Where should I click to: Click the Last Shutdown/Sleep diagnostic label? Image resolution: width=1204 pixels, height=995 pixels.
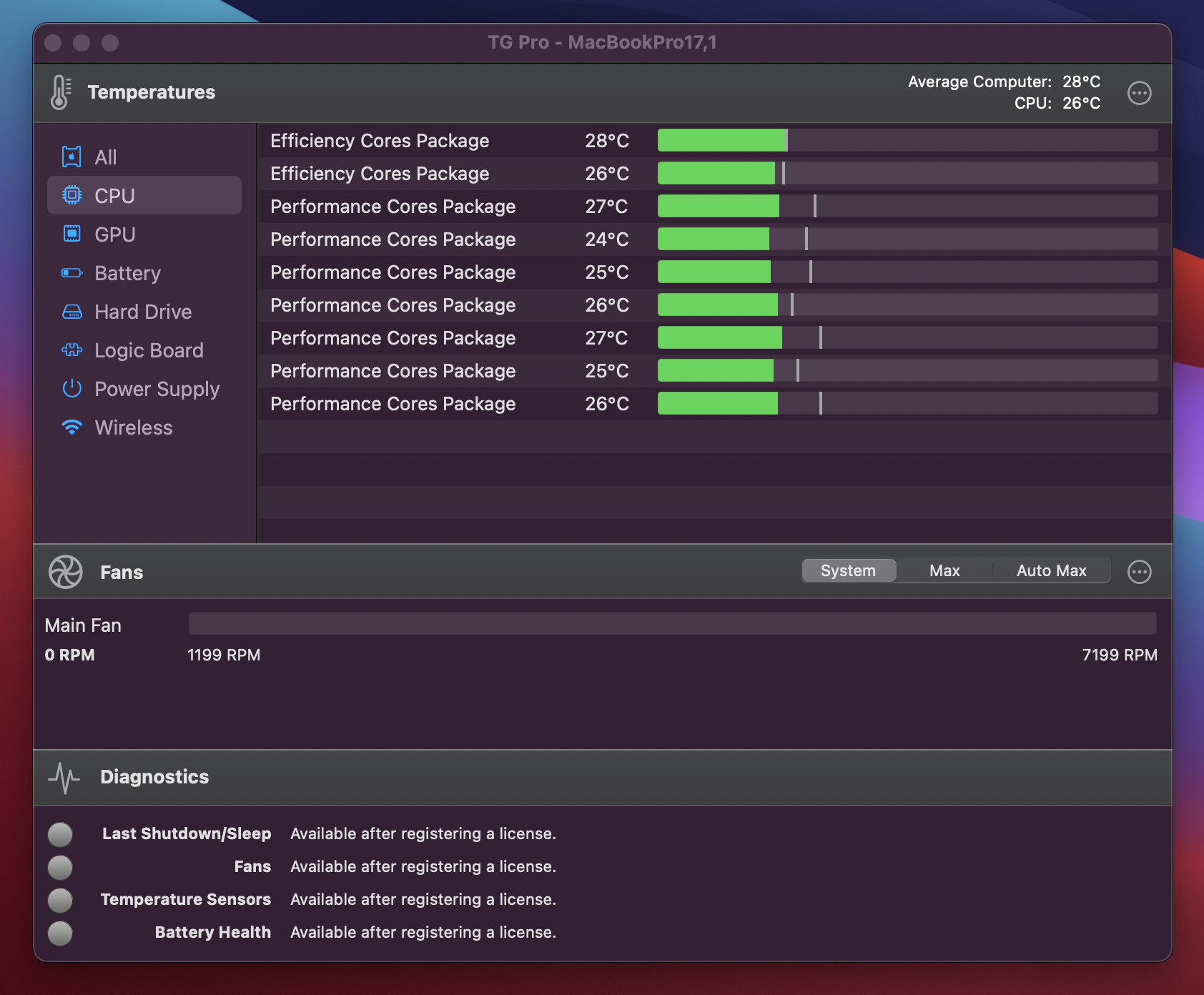tap(187, 833)
